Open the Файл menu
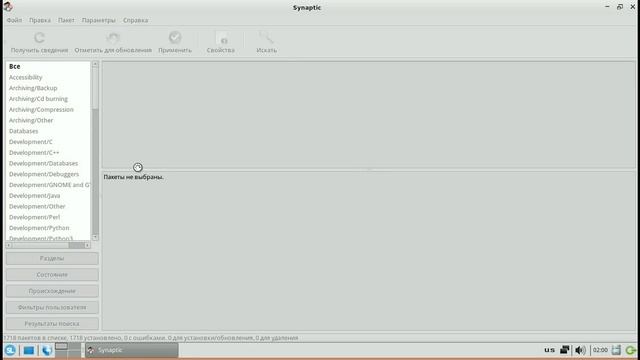The width and height of the screenshot is (640, 360). coord(14,20)
